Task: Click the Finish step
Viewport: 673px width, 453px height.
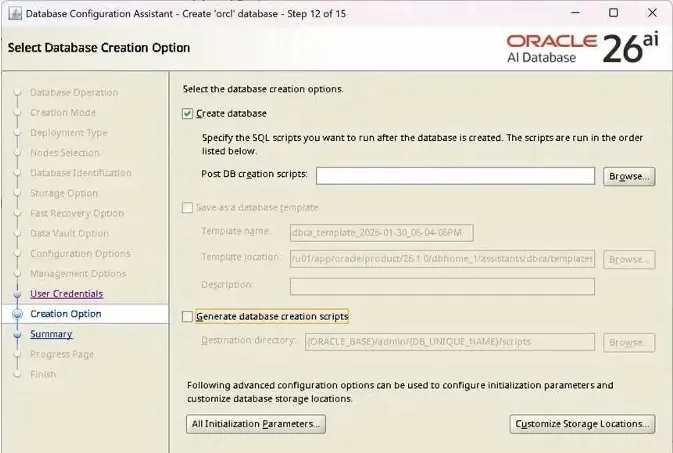Action: point(43,374)
